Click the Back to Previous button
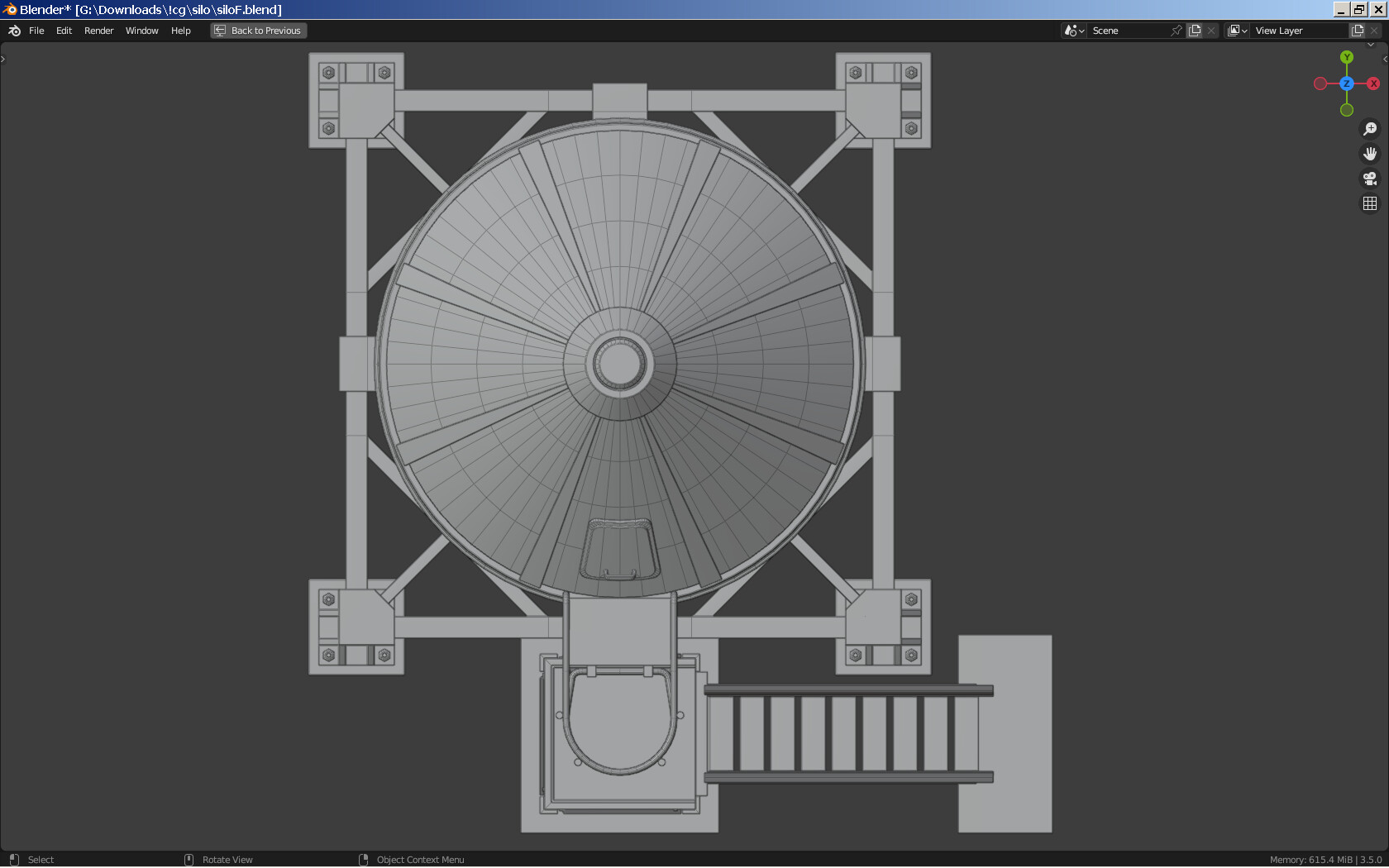The image size is (1389, 868). pos(258,30)
